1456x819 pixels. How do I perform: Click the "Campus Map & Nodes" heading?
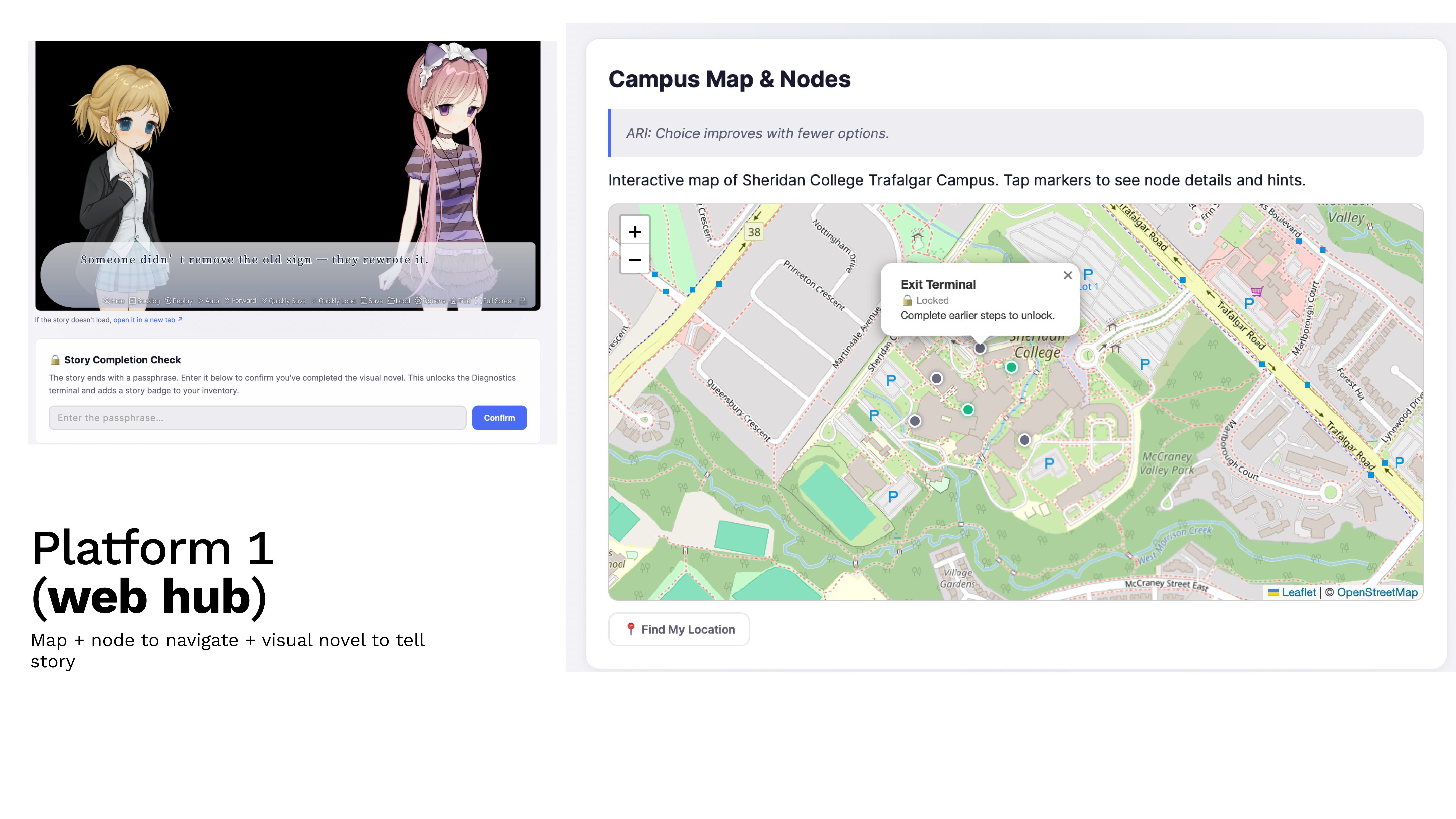(729, 79)
